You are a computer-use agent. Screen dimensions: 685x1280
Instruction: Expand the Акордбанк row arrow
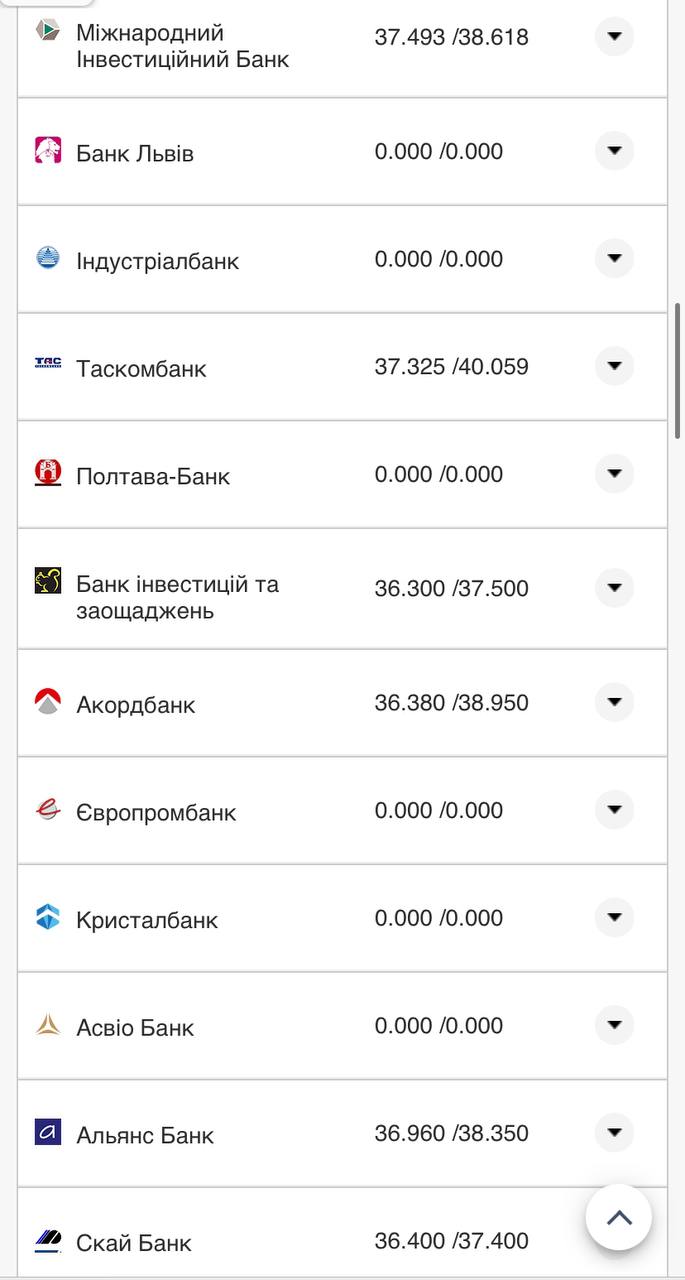point(614,702)
